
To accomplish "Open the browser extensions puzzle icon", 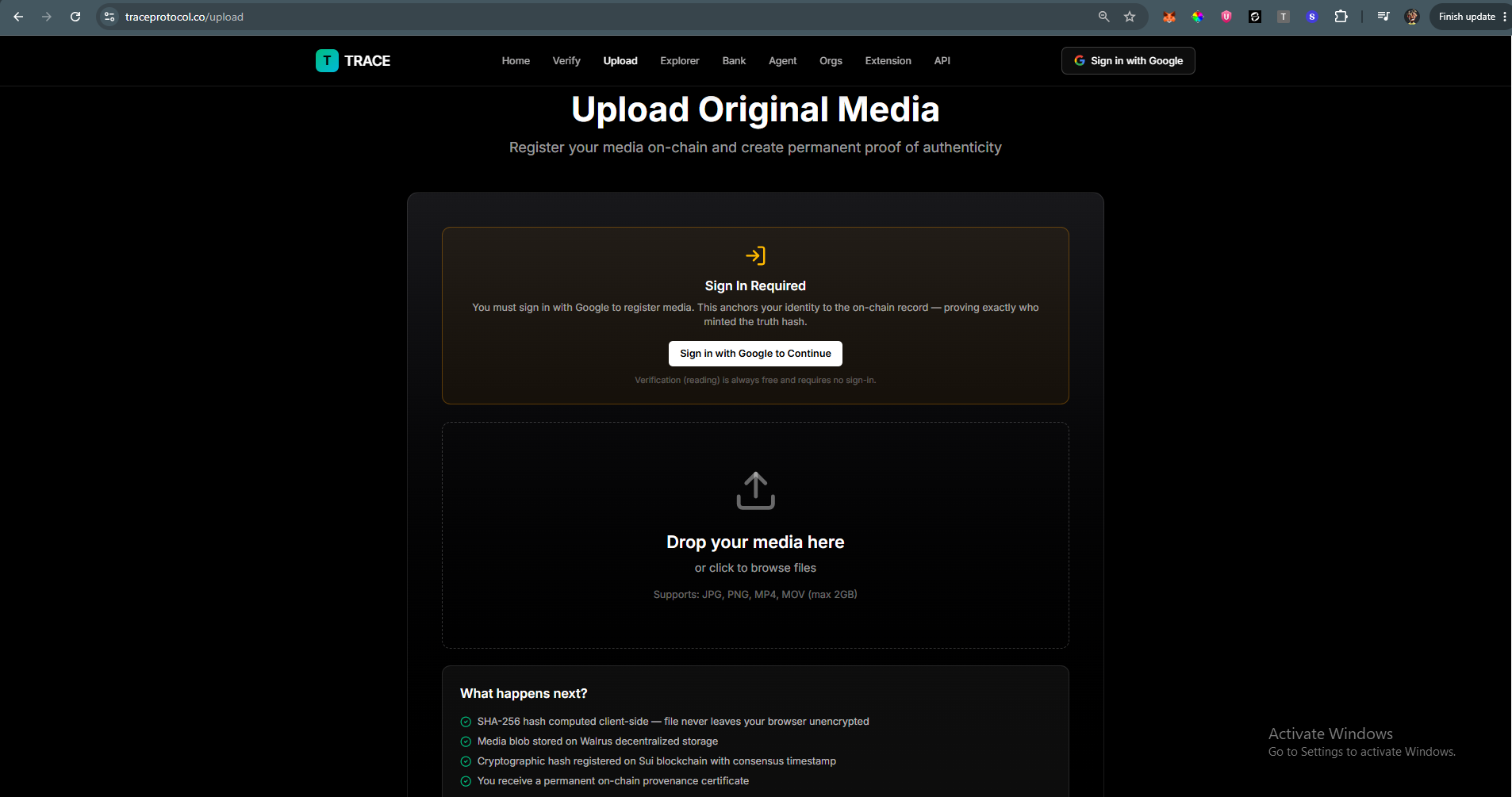I will coord(1341,17).
